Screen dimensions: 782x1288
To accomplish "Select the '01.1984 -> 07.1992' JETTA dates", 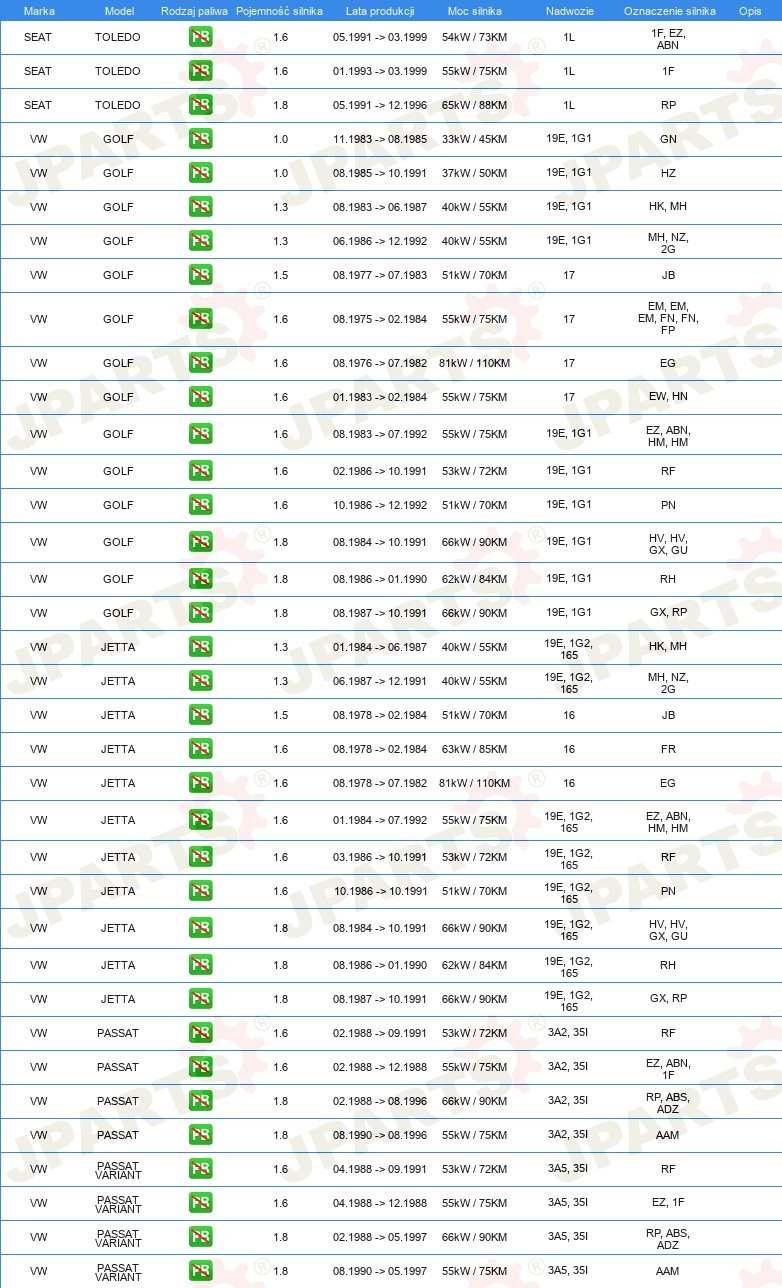I will [x=380, y=820].
